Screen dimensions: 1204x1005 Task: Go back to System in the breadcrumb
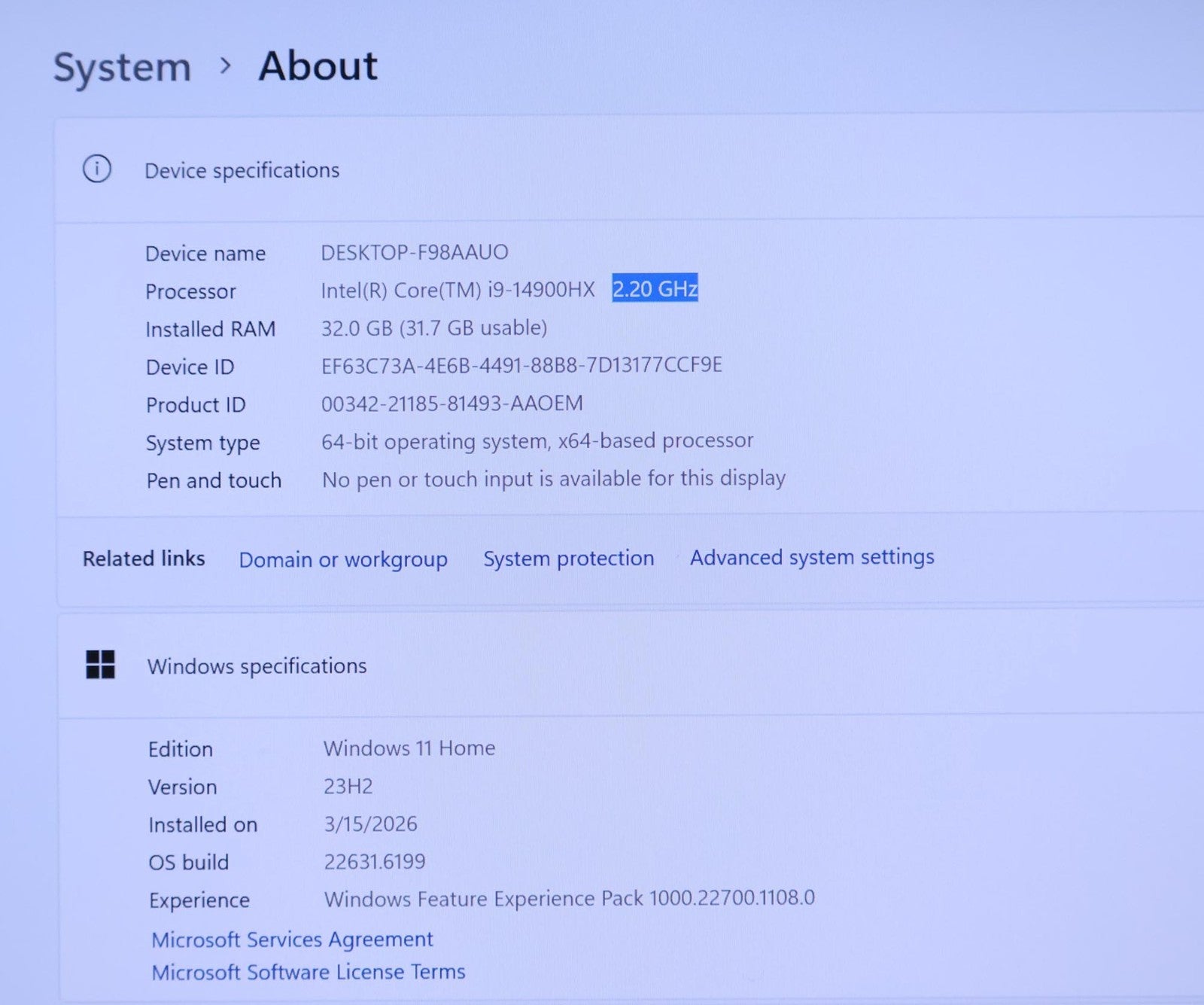pos(122,68)
